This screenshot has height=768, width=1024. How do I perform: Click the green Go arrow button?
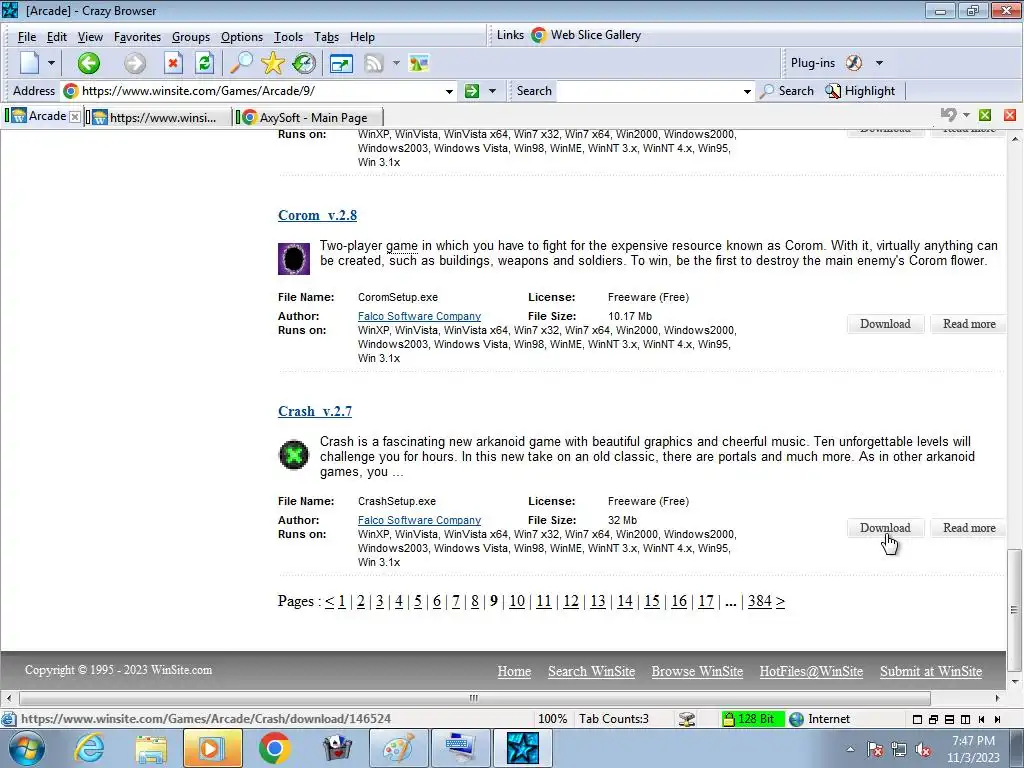click(472, 91)
